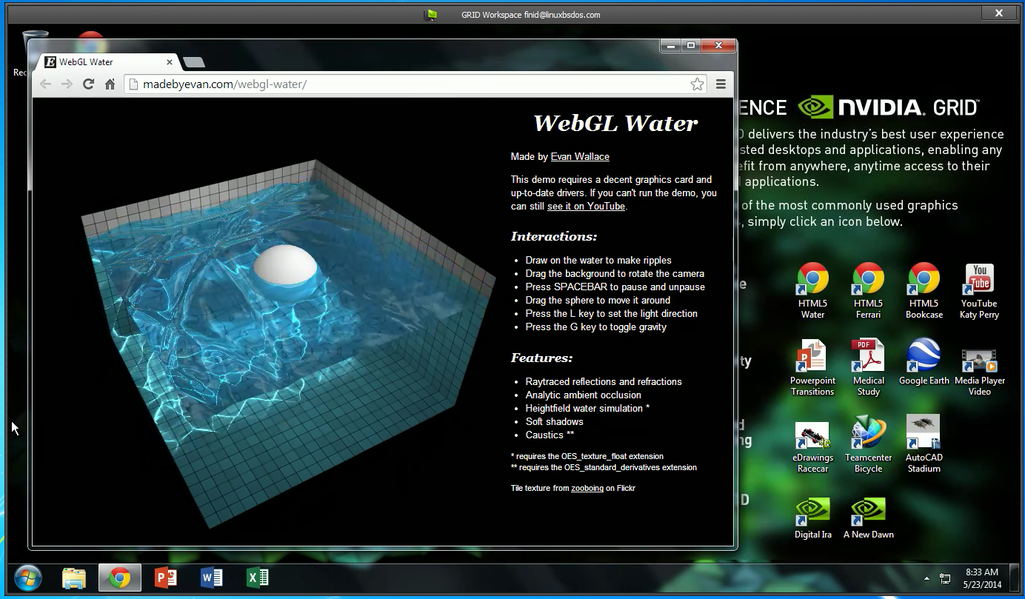
Task: Click the browser home icon
Action: [x=109, y=84]
